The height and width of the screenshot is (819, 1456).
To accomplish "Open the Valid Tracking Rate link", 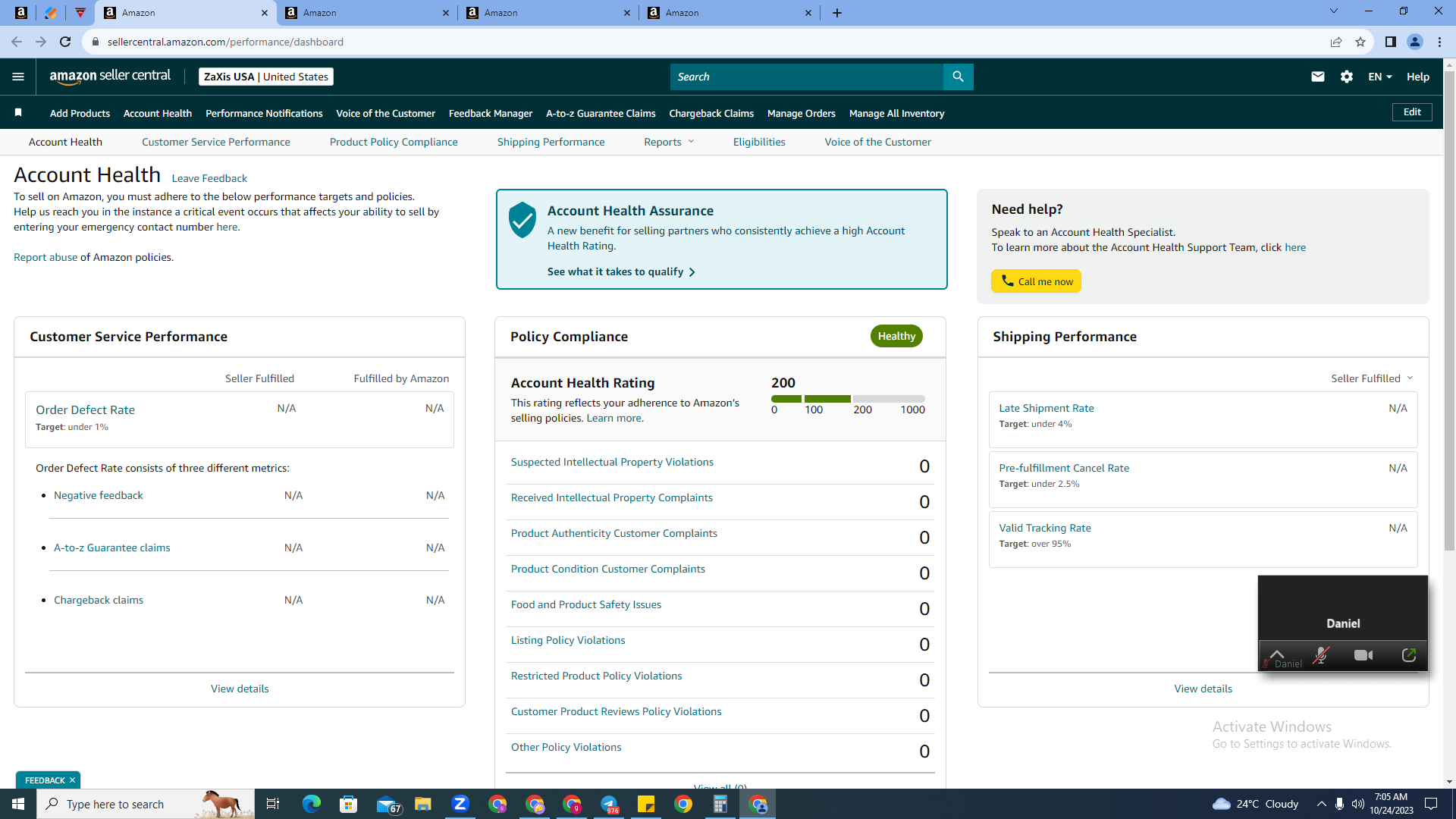I will click(1045, 528).
